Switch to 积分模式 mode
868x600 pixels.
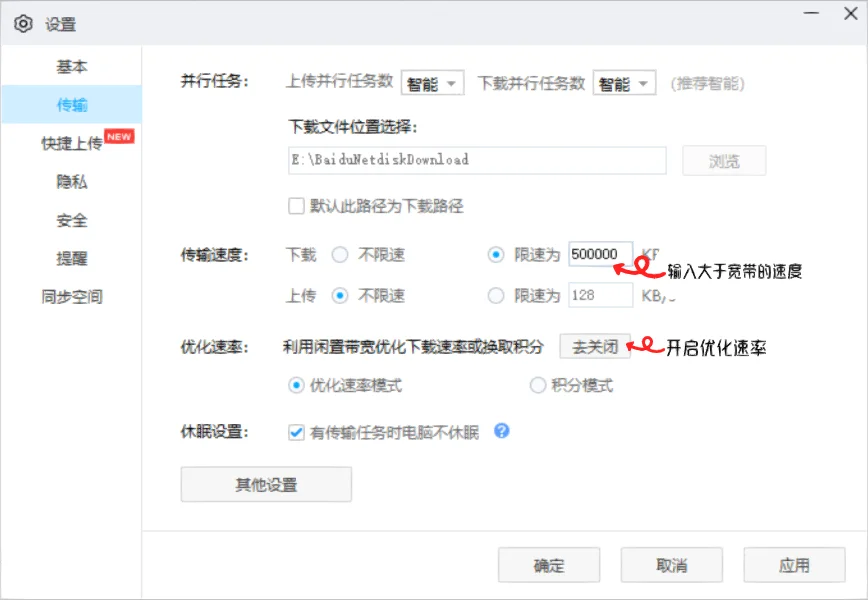tap(538, 385)
